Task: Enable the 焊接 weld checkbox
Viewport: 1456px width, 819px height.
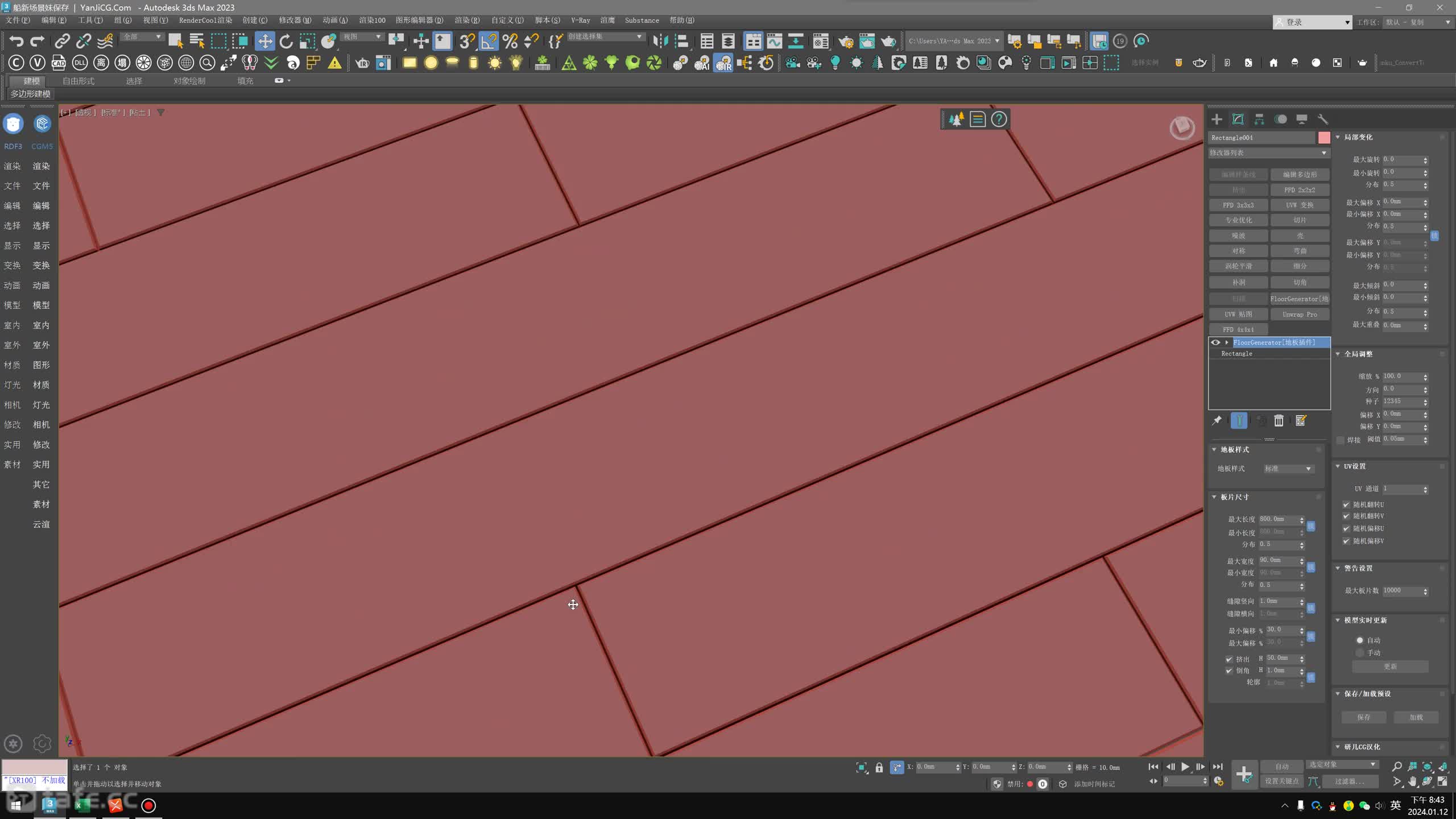Action: click(1341, 440)
